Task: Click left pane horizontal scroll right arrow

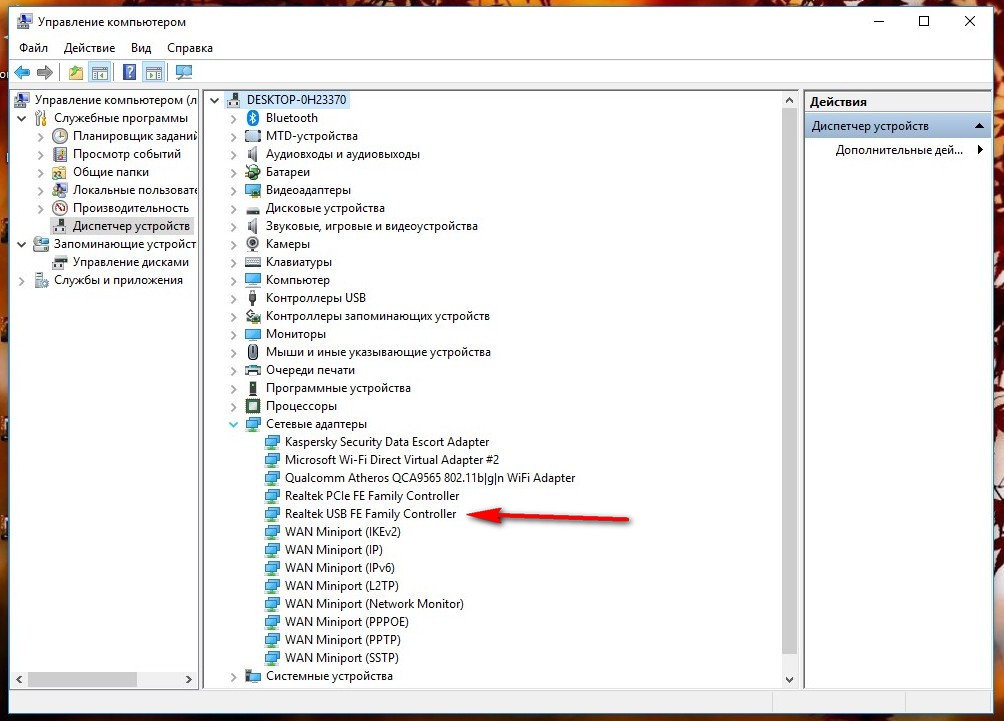Action: [x=189, y=679]
